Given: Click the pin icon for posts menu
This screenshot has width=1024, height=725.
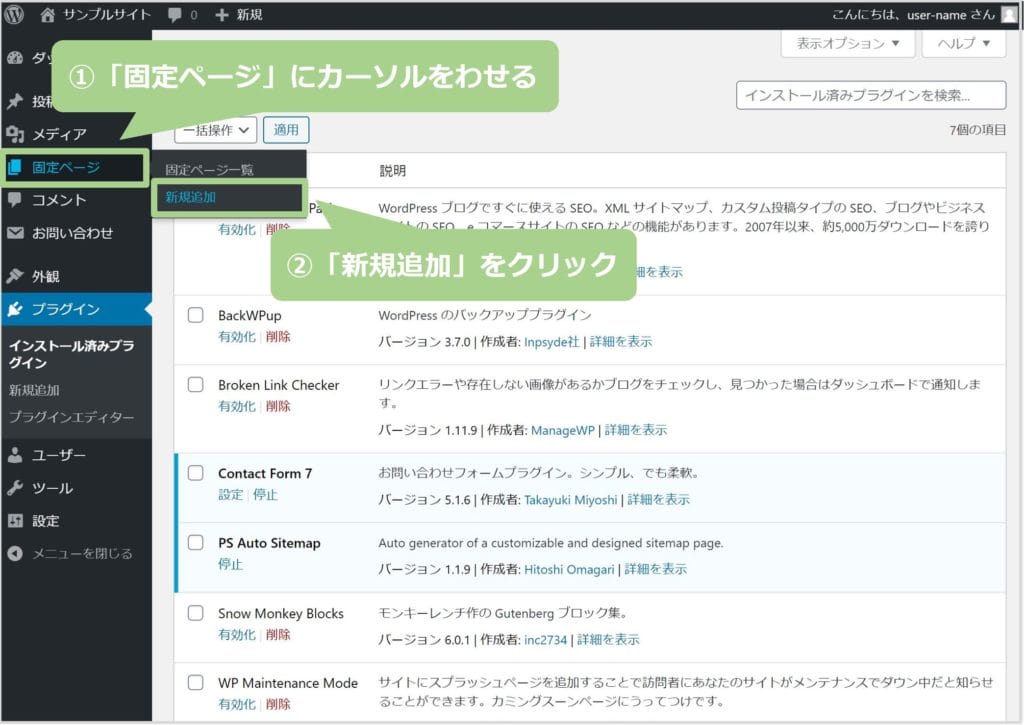Looking at the screenshot, I should [15, 101].
